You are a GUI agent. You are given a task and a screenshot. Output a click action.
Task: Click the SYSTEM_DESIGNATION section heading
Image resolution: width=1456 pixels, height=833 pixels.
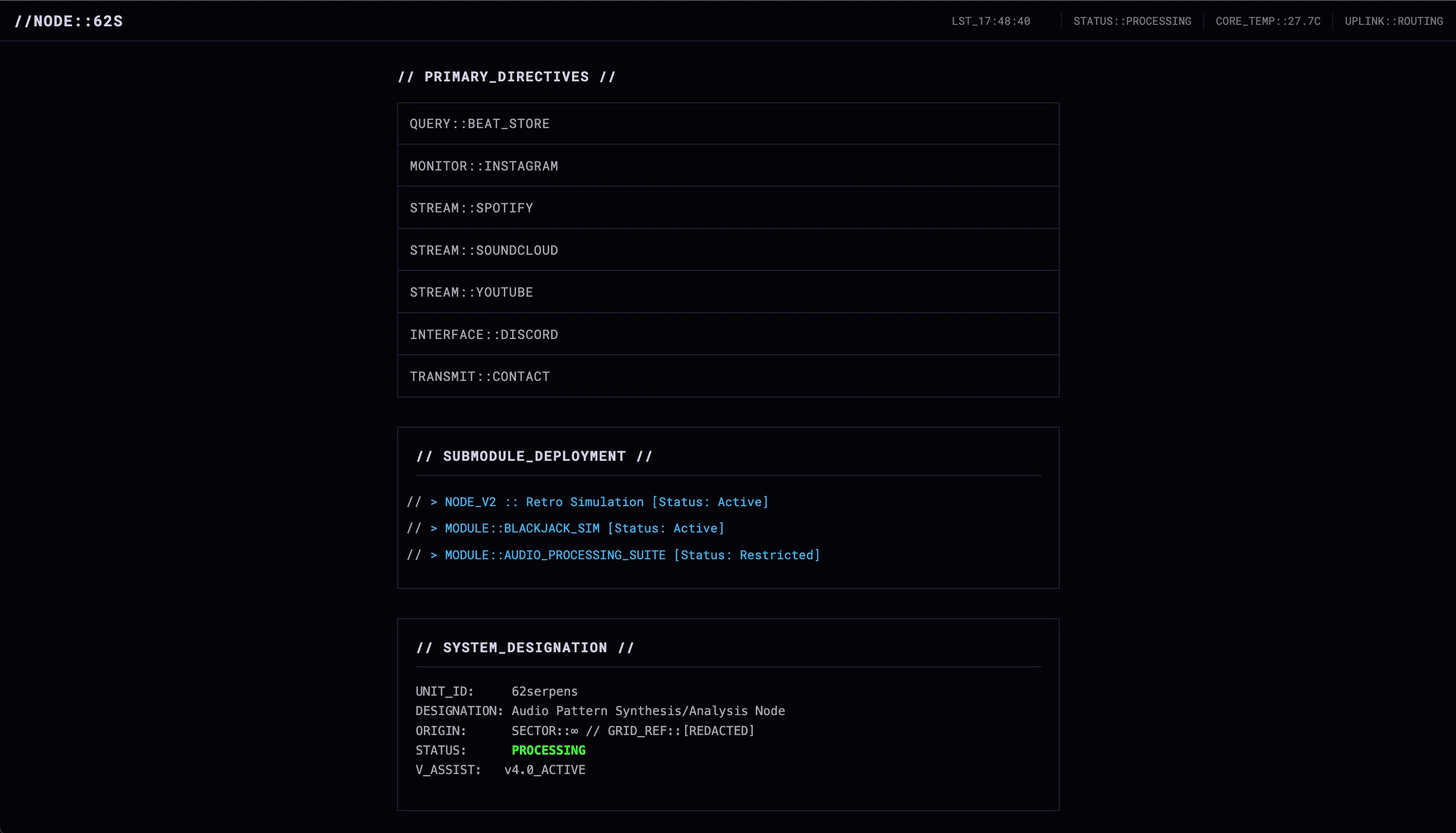pyautogui.click(x=525, y=647)
